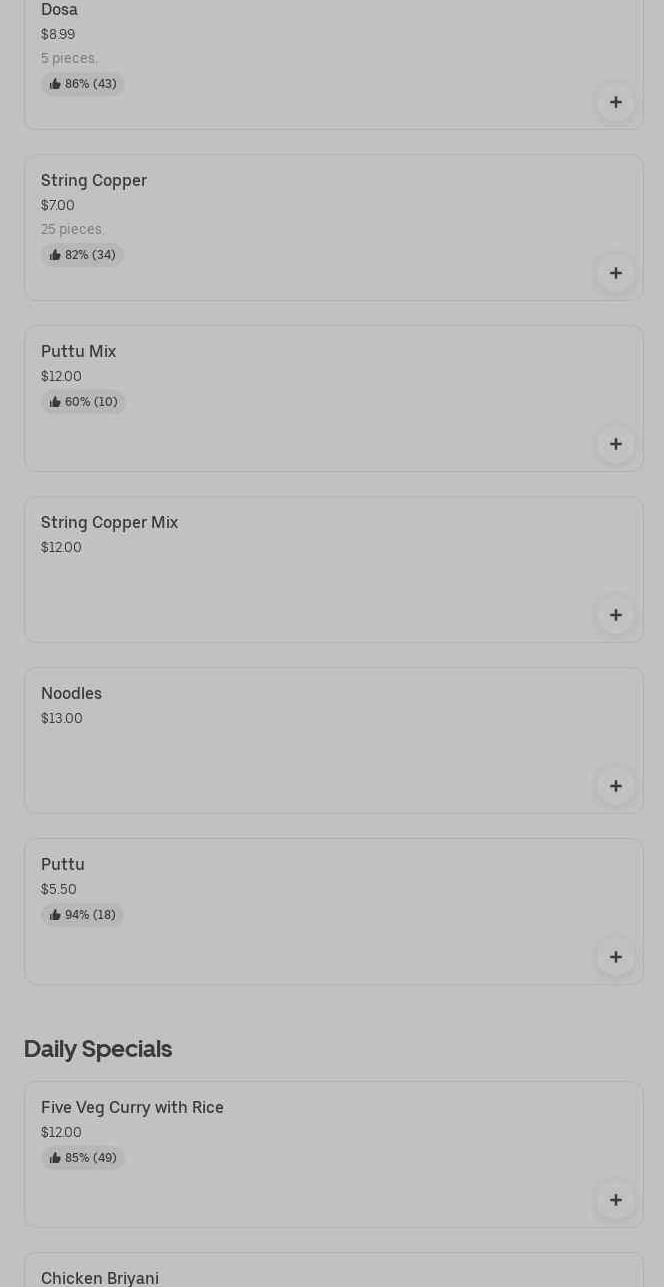Add String Copper Mix to order
664x1287 pixels.
pyautogui.click(x=615, y=615)
